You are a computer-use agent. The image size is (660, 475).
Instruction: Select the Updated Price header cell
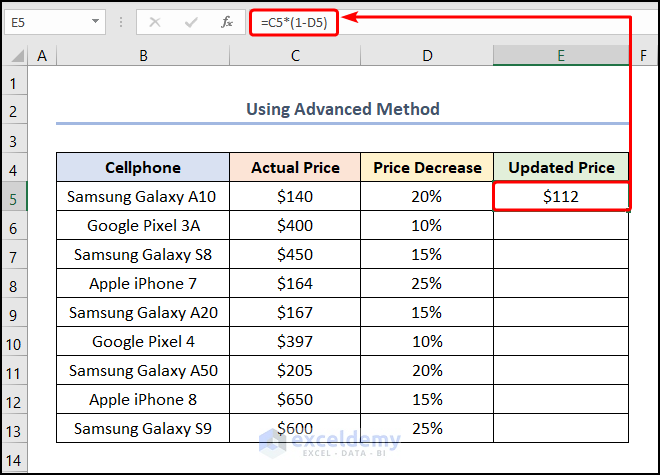point(561,168)
